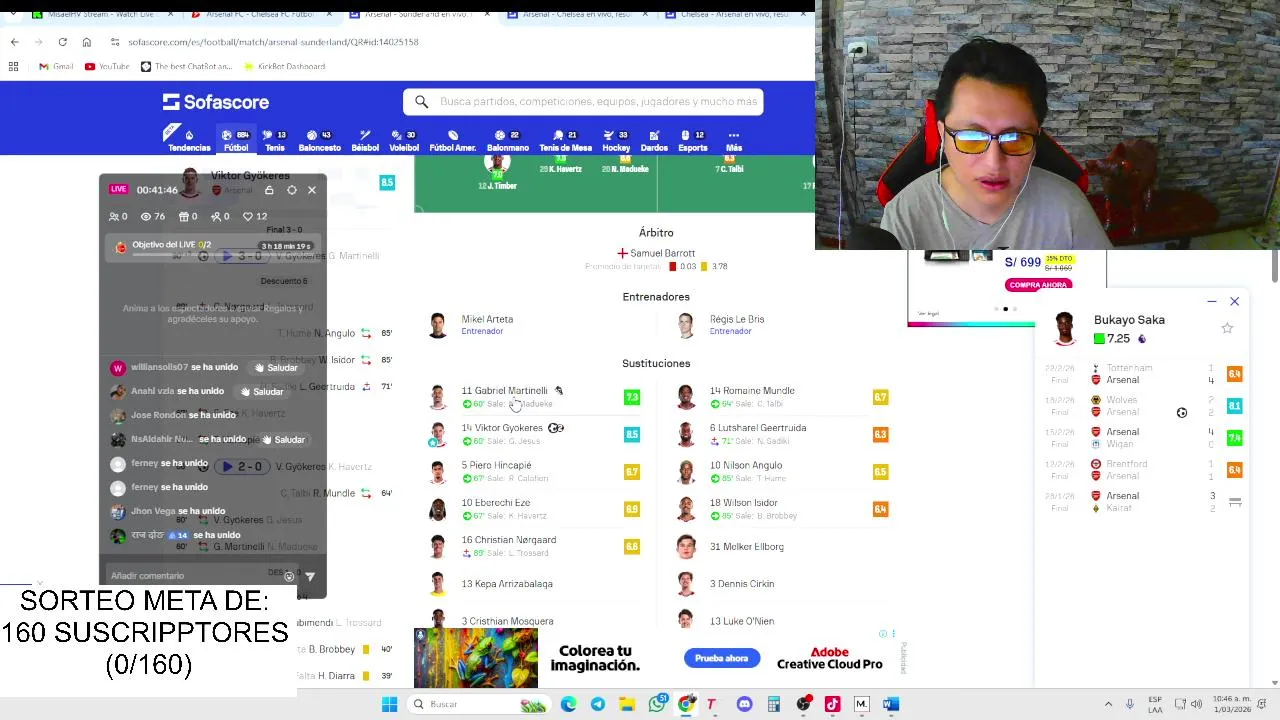This screenshot has height=720, width=1280.
Task: Open the Voleibol category
Action: (x=404, y=140)
